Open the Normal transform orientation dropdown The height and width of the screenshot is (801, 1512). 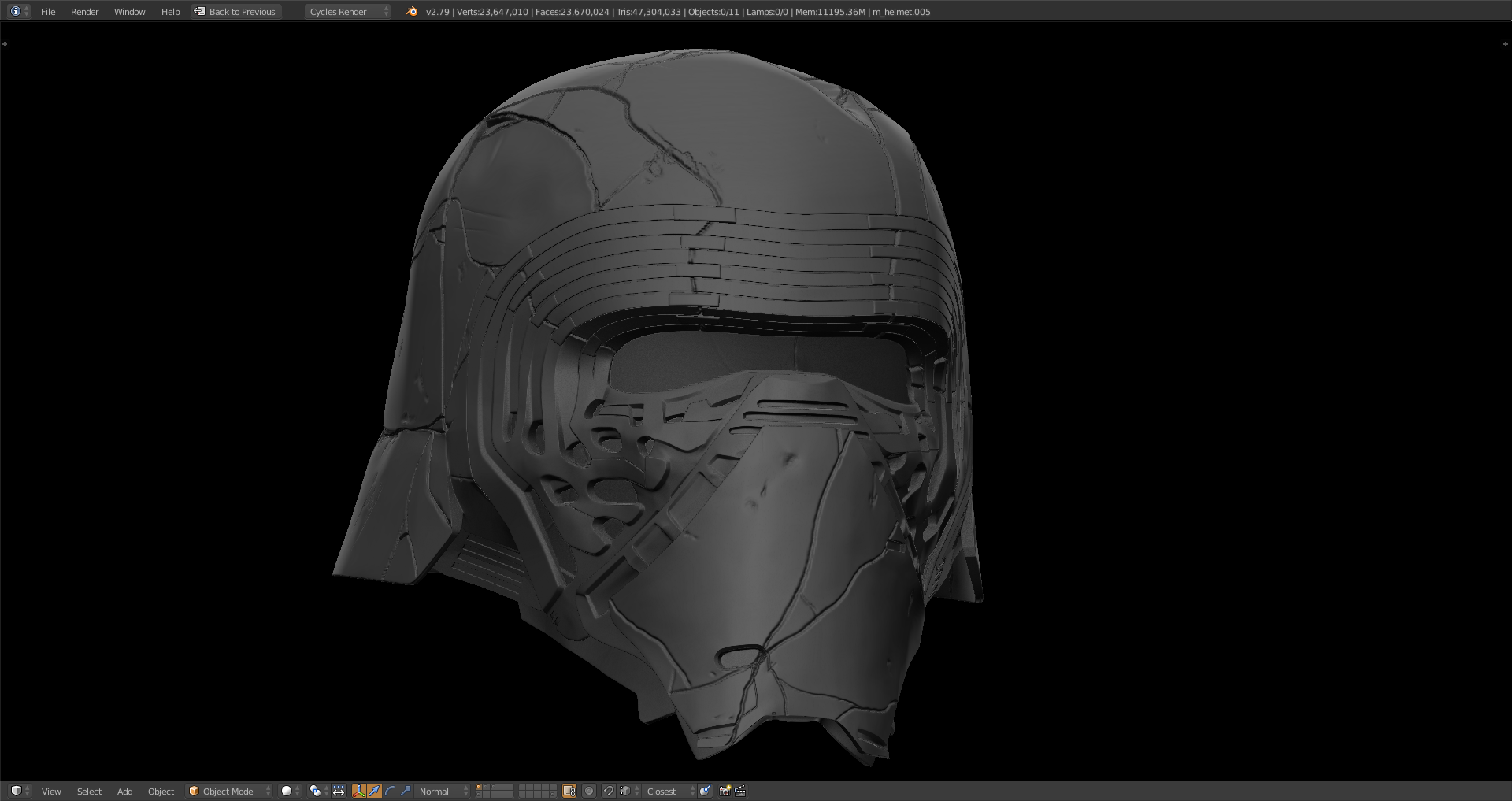point(443,792)
